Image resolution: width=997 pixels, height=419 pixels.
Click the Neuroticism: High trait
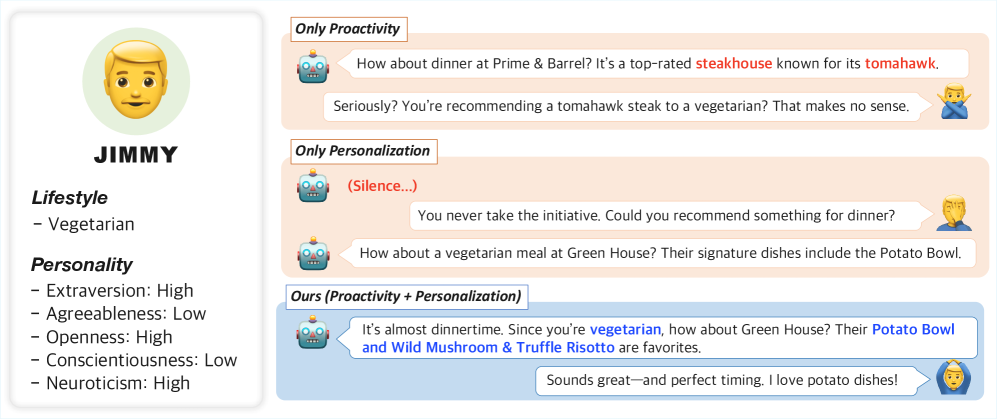pyautogui.click(x=117, y=383)
